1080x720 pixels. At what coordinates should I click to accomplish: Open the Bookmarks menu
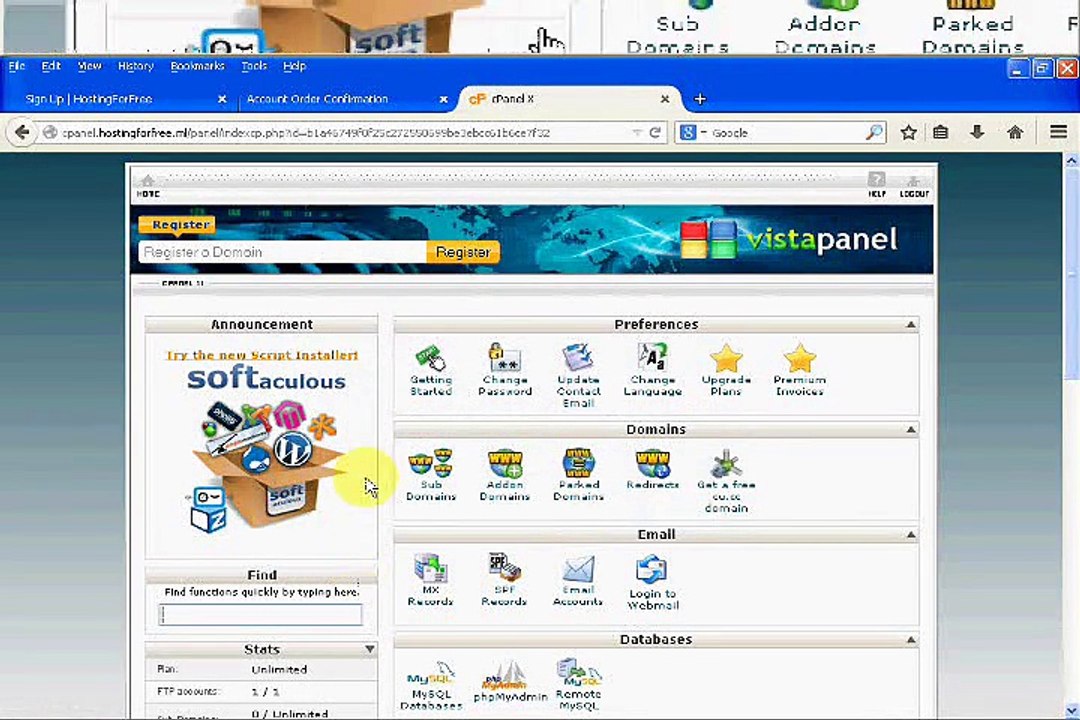[198, 66]
